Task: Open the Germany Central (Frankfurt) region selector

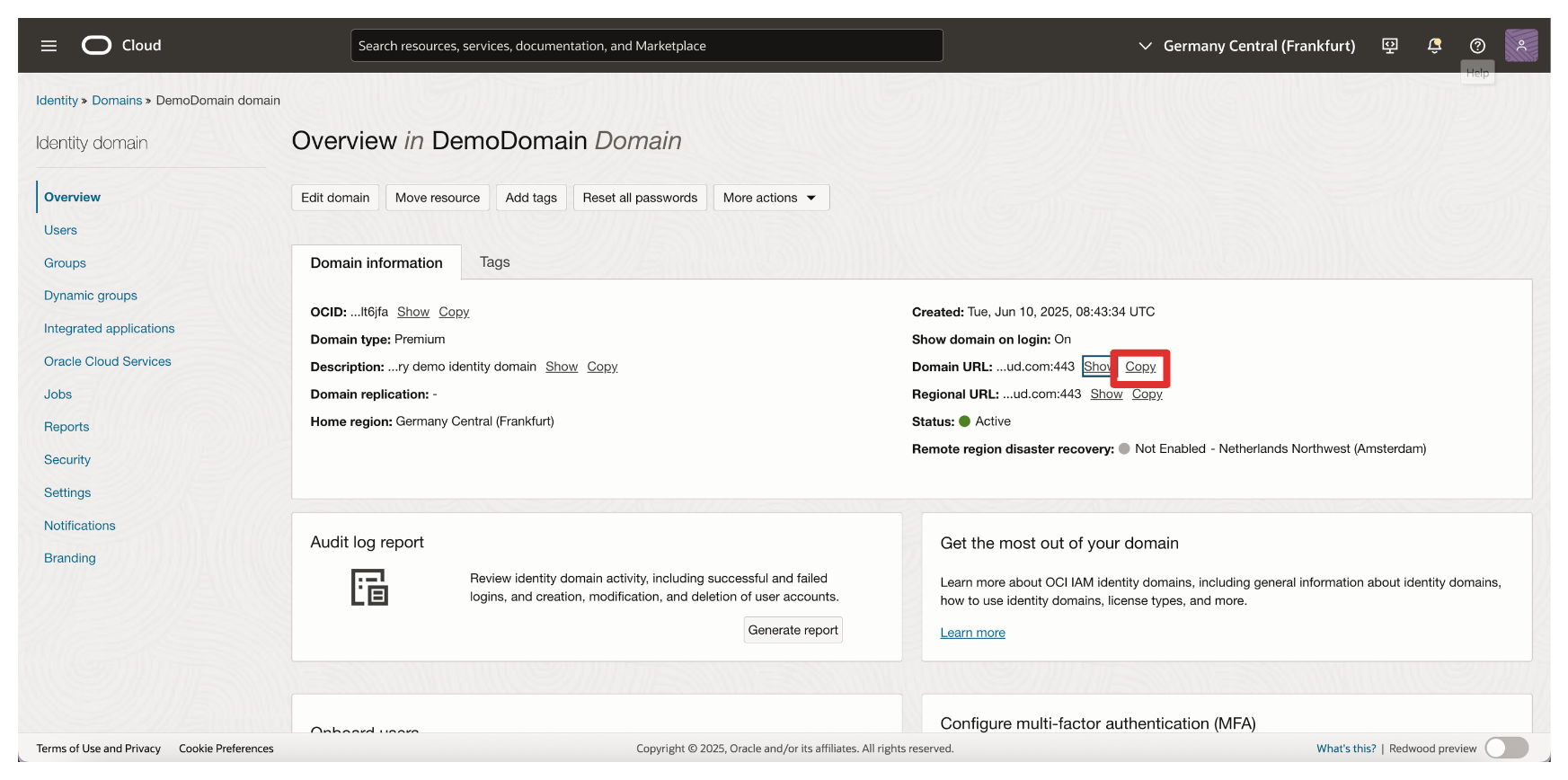Action: click(x=1246, y=46)
